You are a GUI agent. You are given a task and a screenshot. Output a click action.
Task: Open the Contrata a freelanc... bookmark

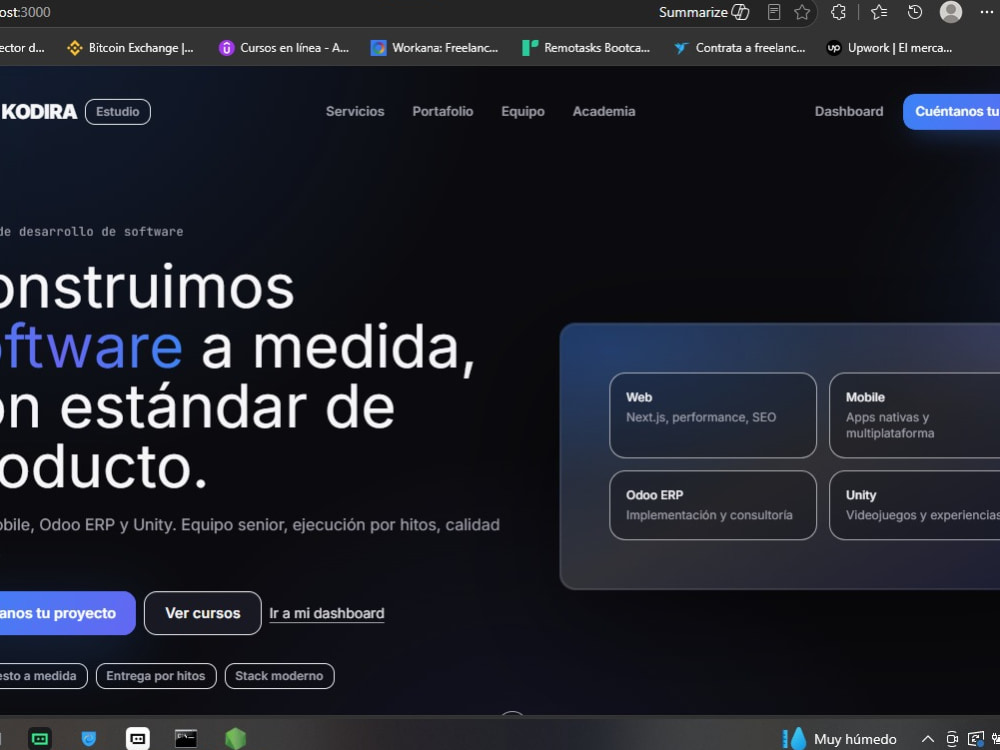pyautogui.click(x=739, y=48)
